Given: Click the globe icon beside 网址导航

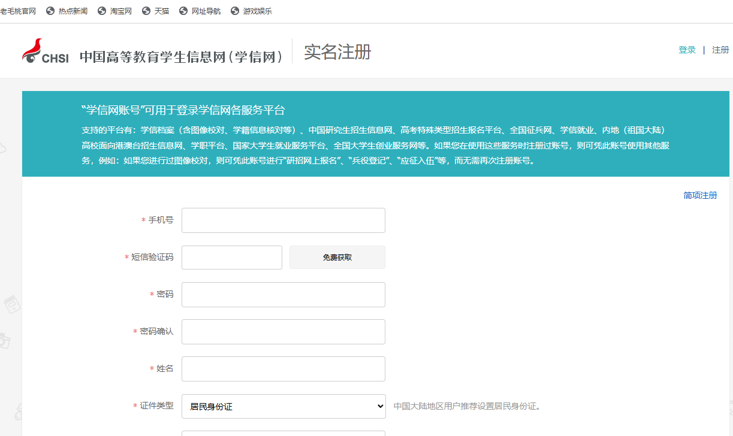Looking at the screenshot, I should [x=183, y=11].
